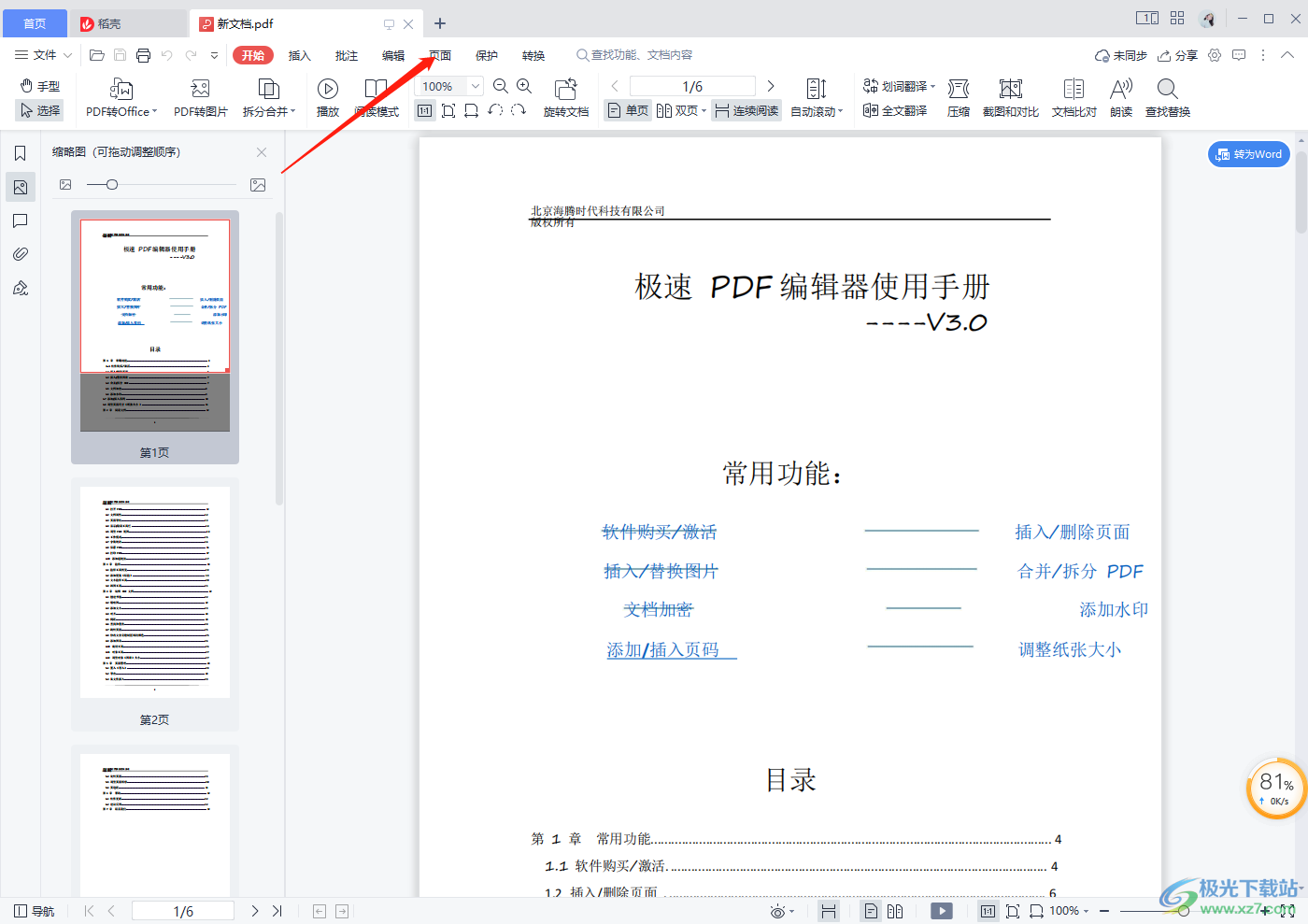Fit width view icon in ribbon

coord(472,110)
